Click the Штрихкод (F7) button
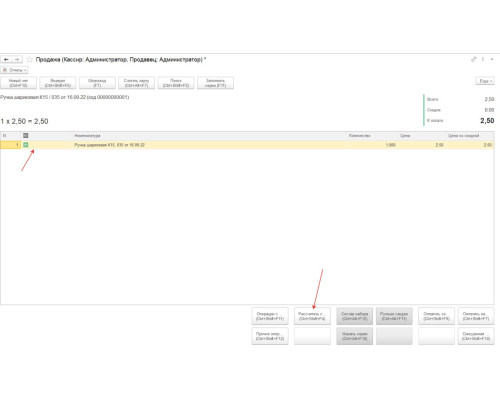This screenshot has width=500, height=400. coord(97,83)
